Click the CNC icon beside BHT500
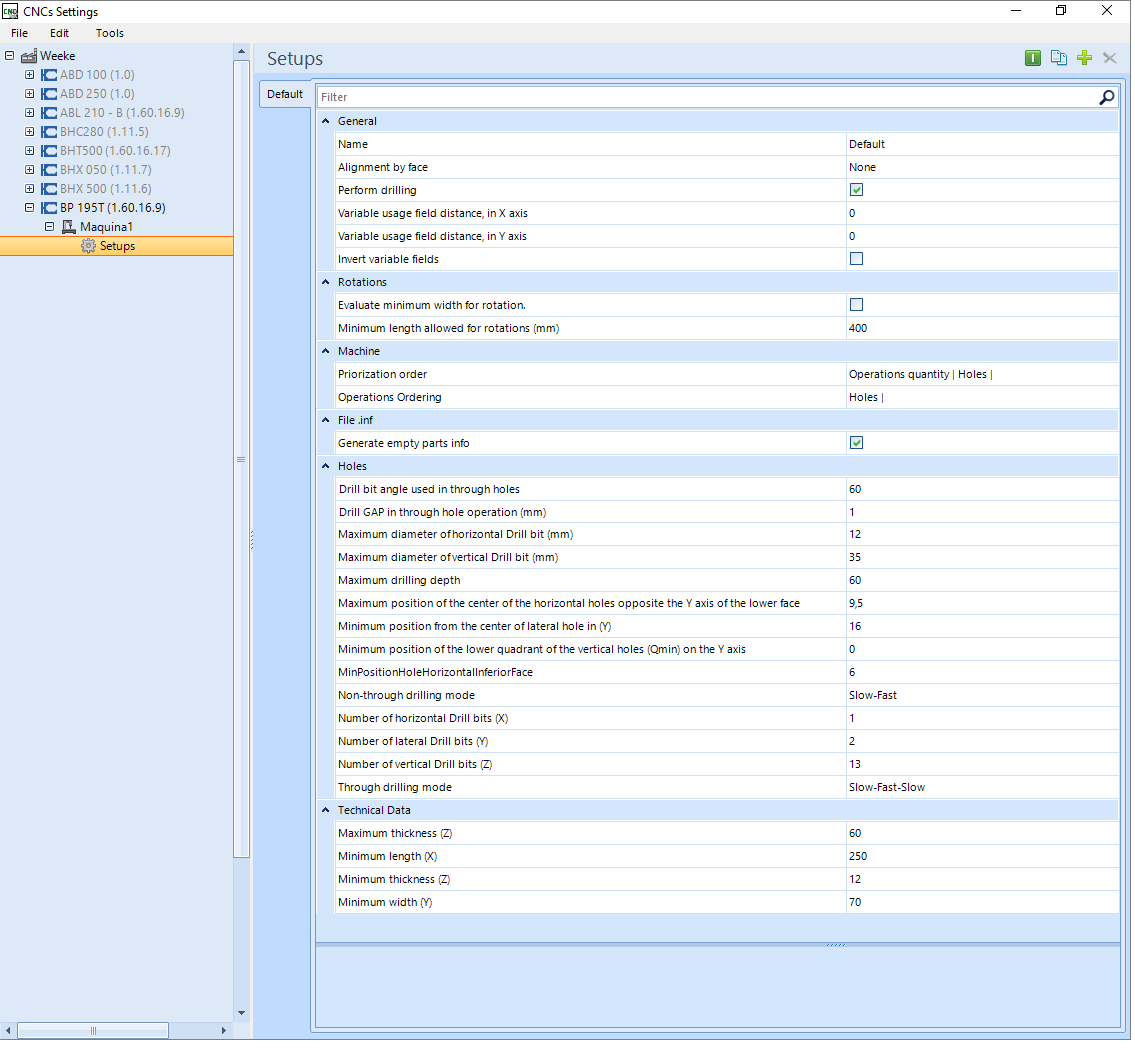Screen dimensions: 1135x1050 [x=49, y=151]
